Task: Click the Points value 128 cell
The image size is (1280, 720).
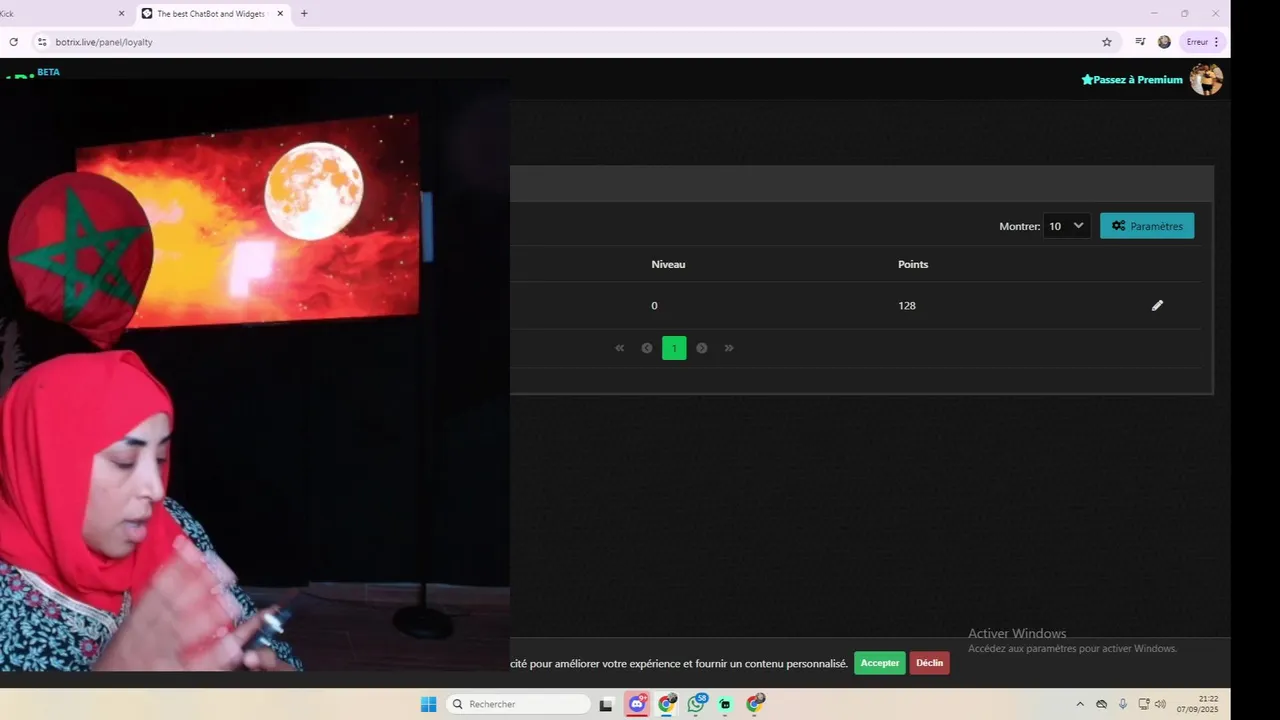Action: 907,305
